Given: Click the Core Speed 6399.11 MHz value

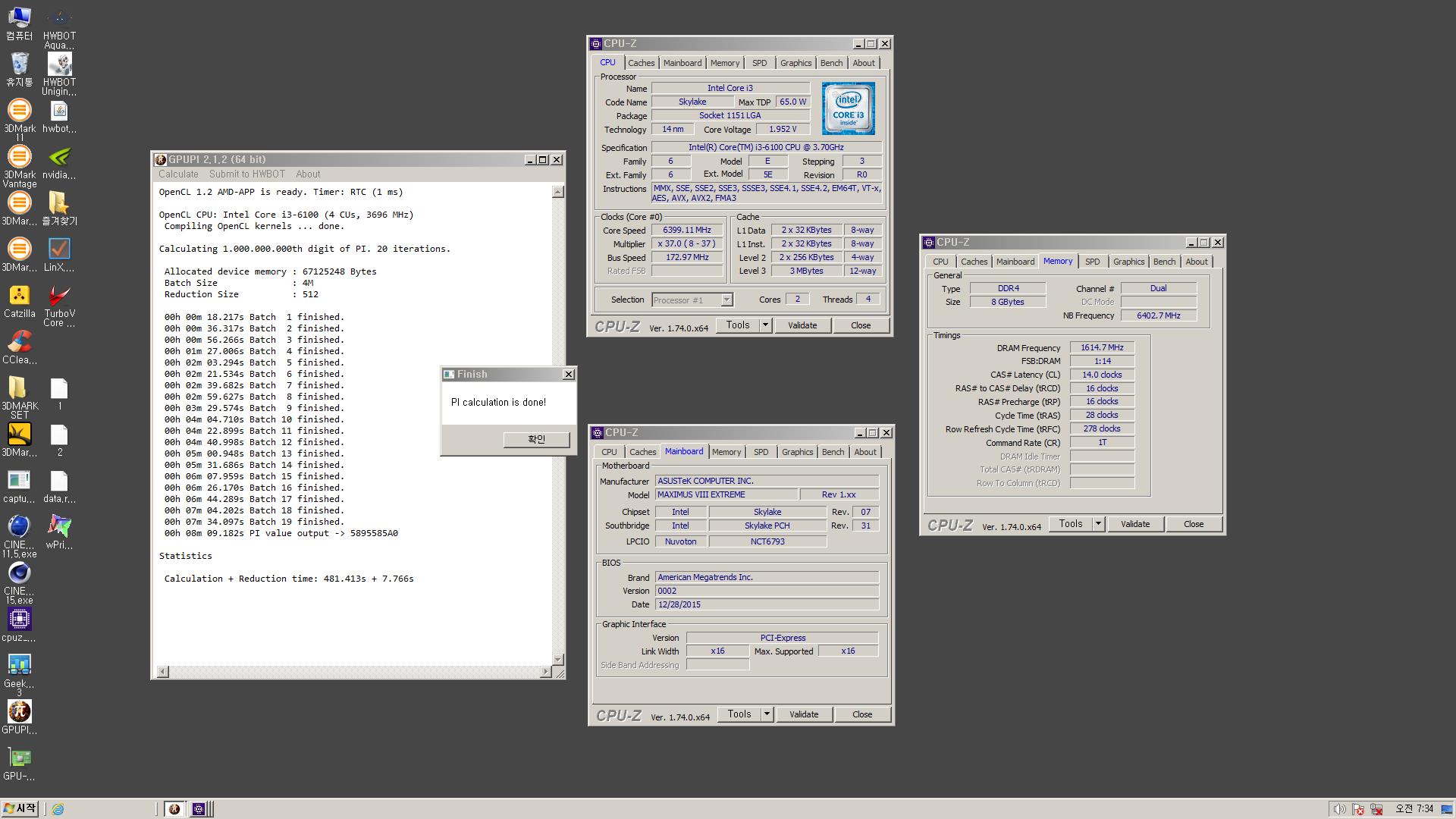Looking at the screenshot, I should click(686, 230).
